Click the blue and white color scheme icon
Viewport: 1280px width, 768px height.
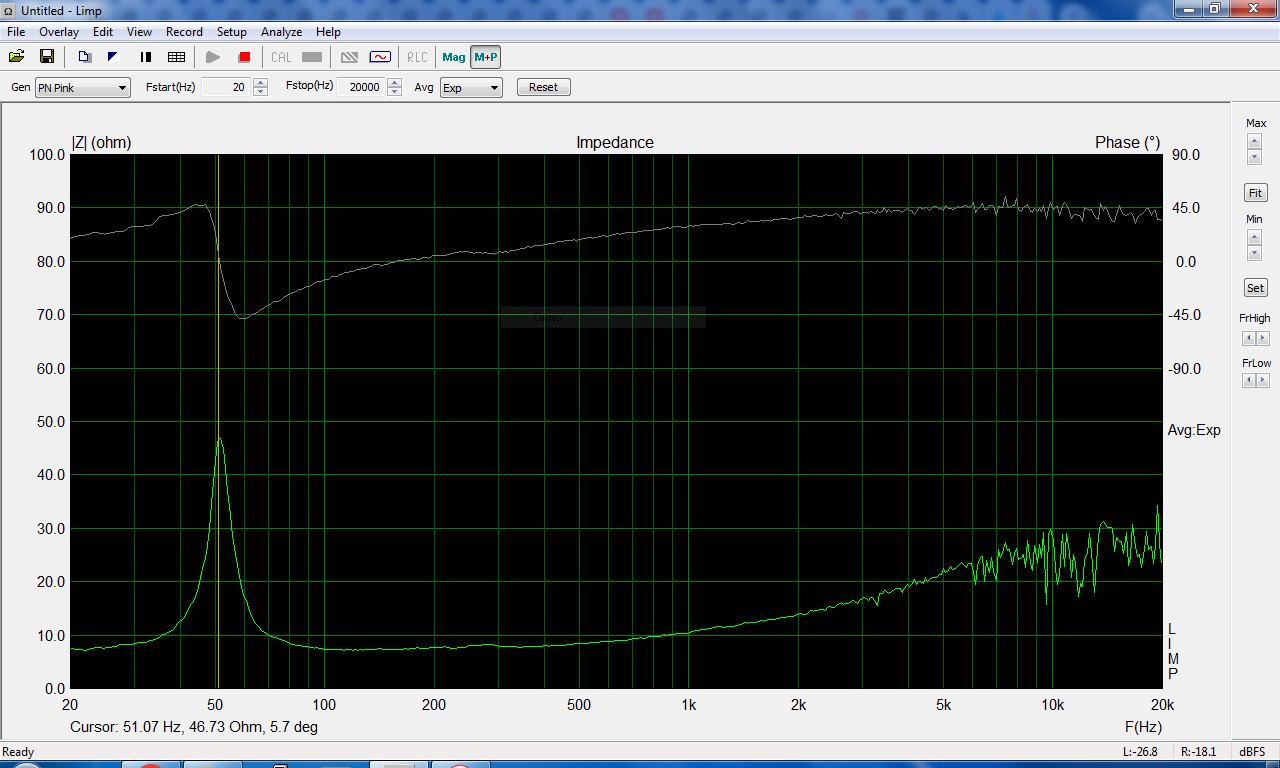[113, 57]
